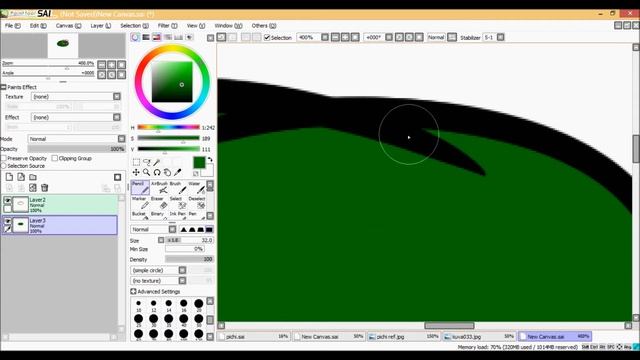Open the 400% zoom level dropdown
Screen dimensions: 640x360
[325, 38]
